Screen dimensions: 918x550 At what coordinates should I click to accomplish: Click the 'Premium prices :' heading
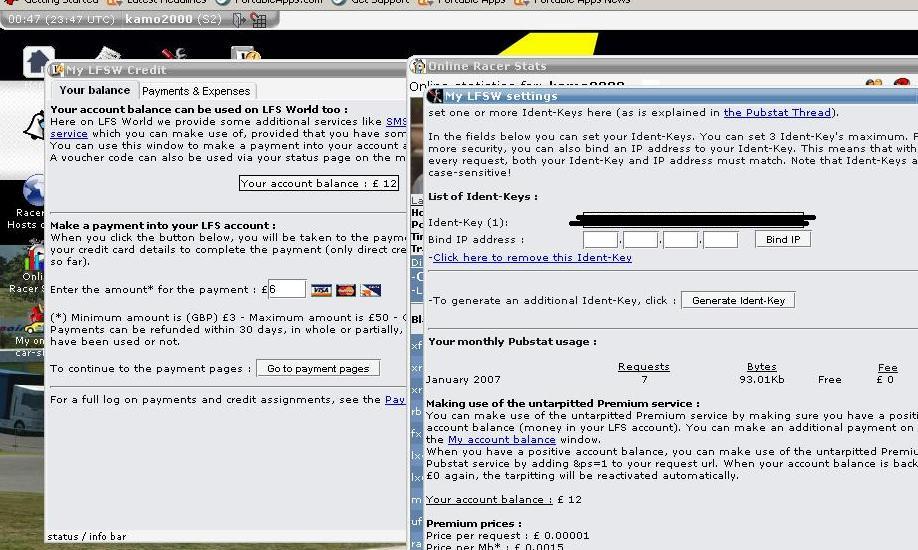point(474,524)
